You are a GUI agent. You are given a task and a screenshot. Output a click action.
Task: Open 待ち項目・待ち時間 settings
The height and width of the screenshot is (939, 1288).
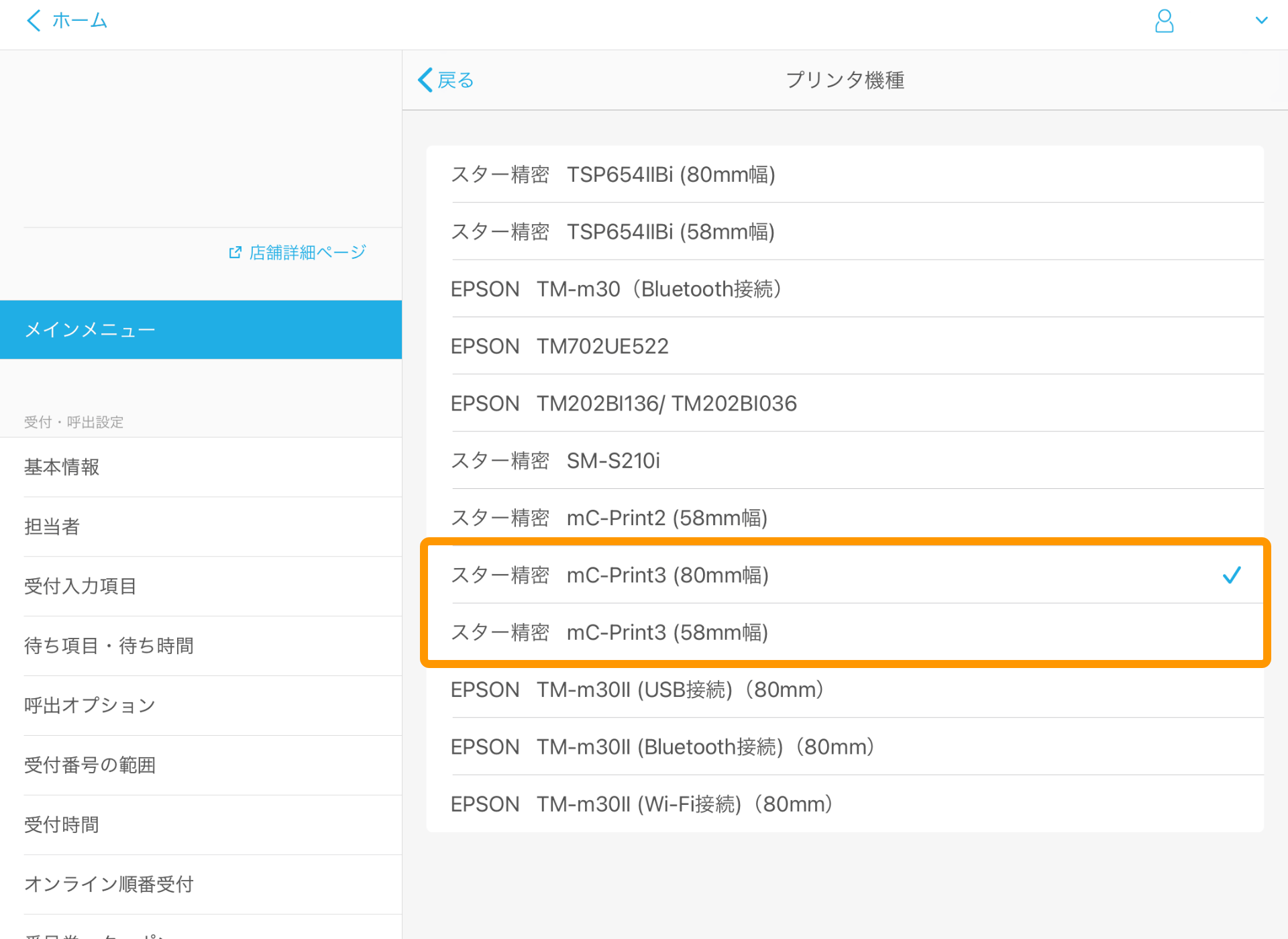(201, 646)
